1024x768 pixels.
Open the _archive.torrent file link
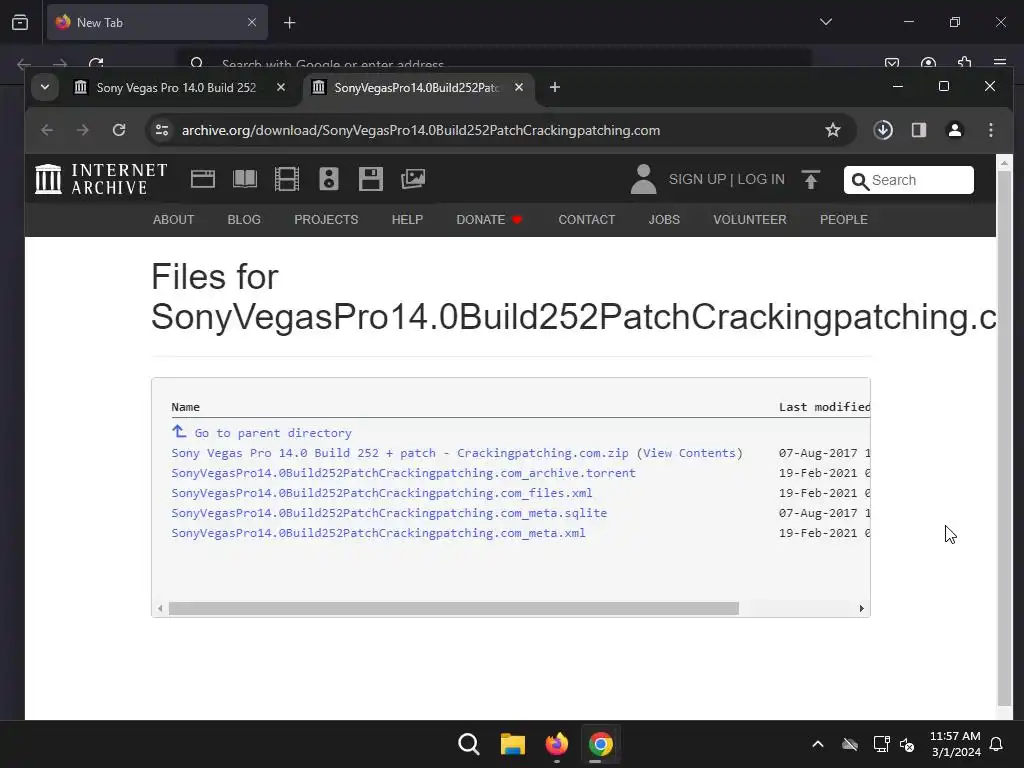pos(404,473)
